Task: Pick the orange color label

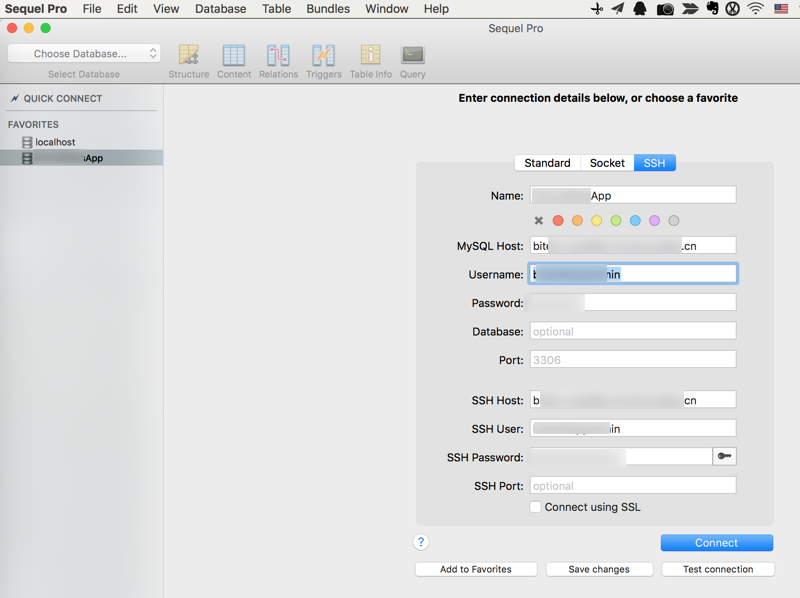Action: coord(577,220)
